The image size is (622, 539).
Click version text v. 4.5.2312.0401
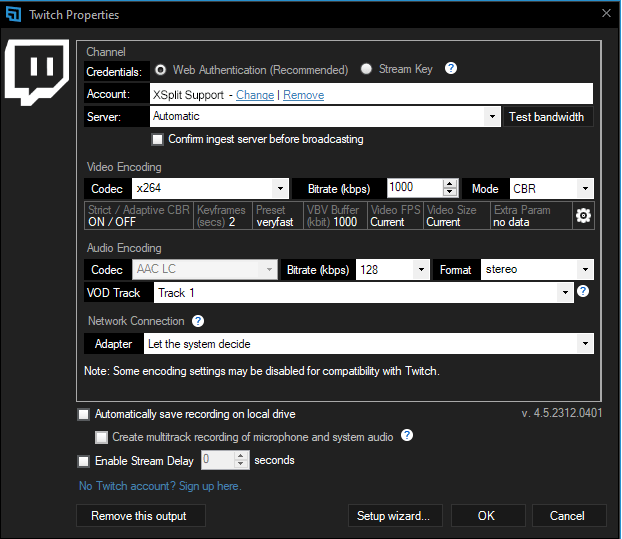[562, 413]
